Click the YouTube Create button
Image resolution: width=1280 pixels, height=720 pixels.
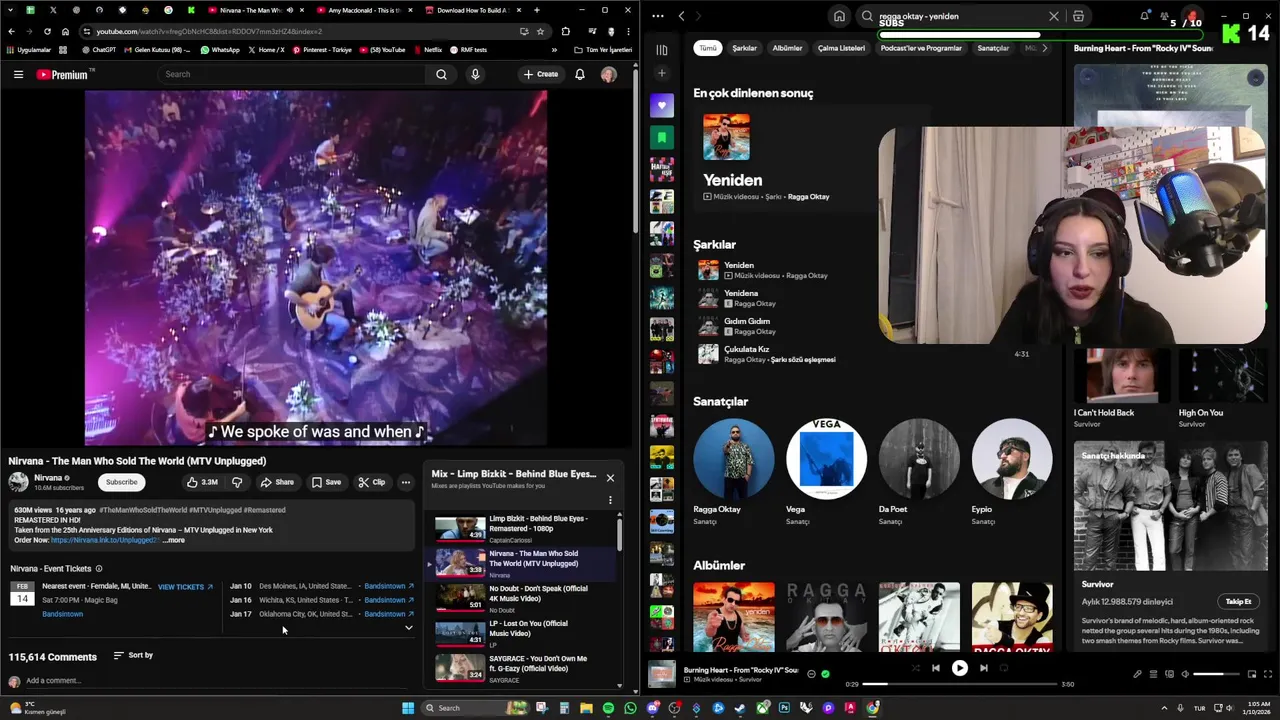541,74
